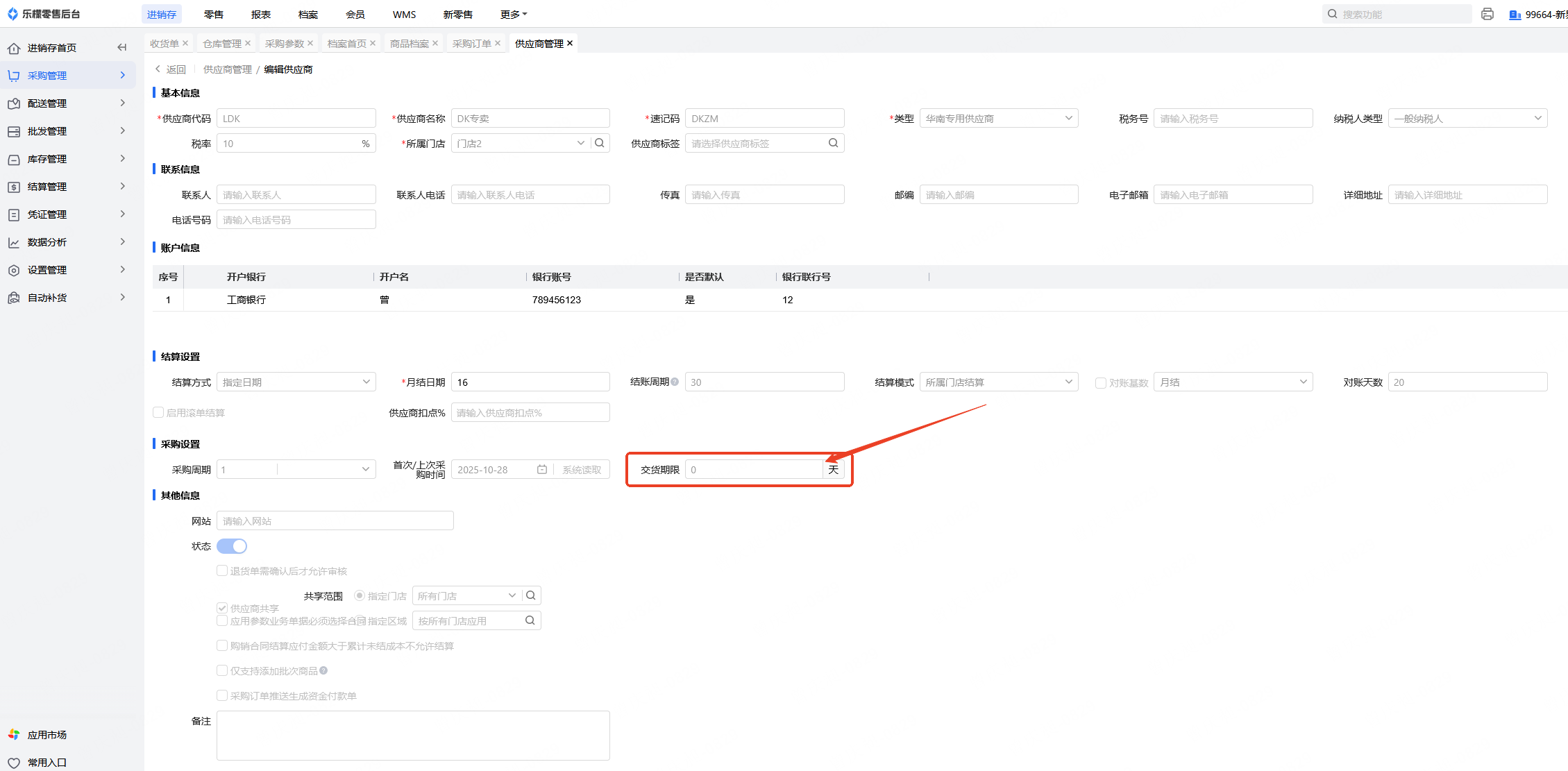The image size is (1568, 771).
Task: Click help icon next to 结账周期
Action: (x=675, y=382)
